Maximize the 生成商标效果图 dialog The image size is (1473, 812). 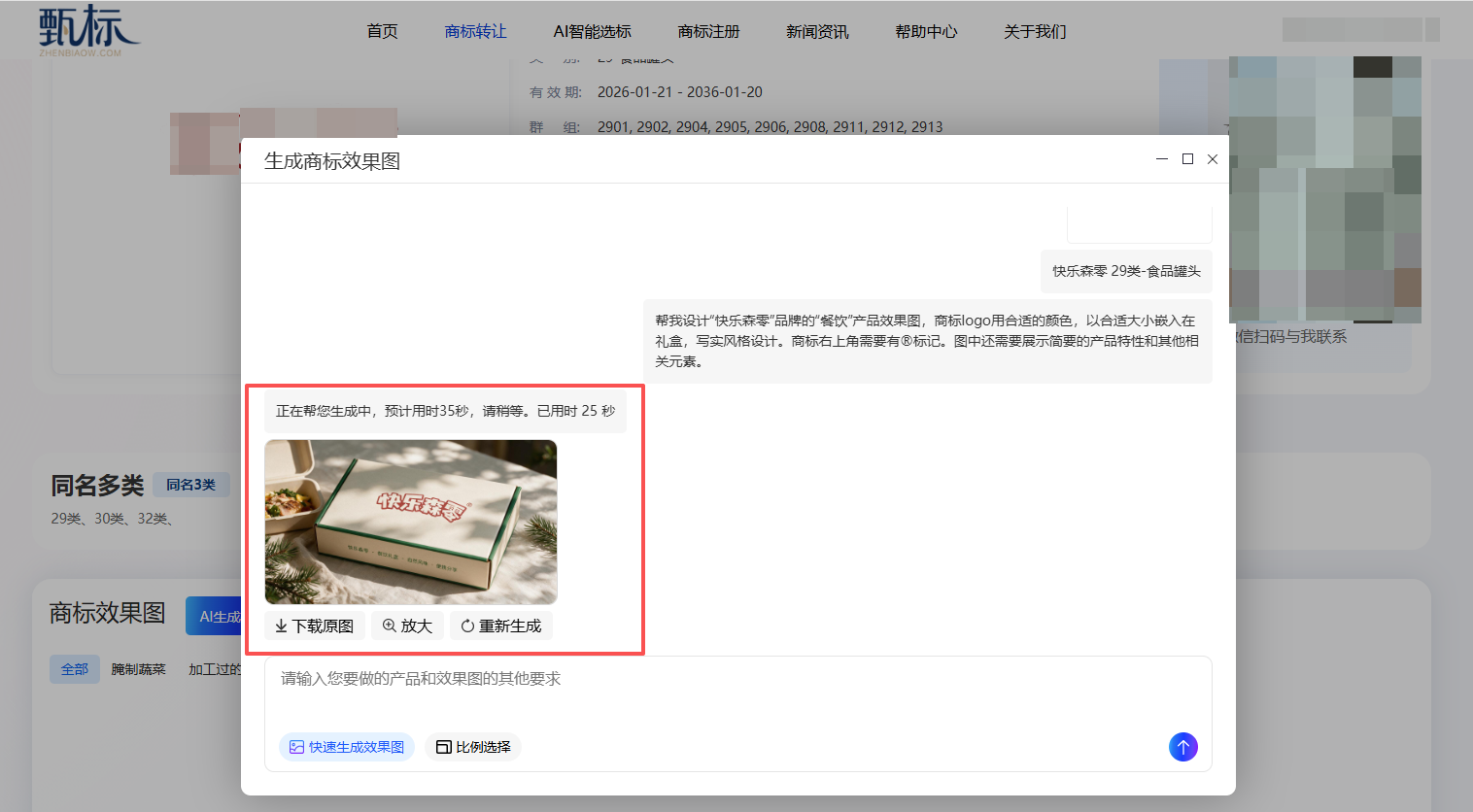pyautogui.click(x=1187, y=159)
